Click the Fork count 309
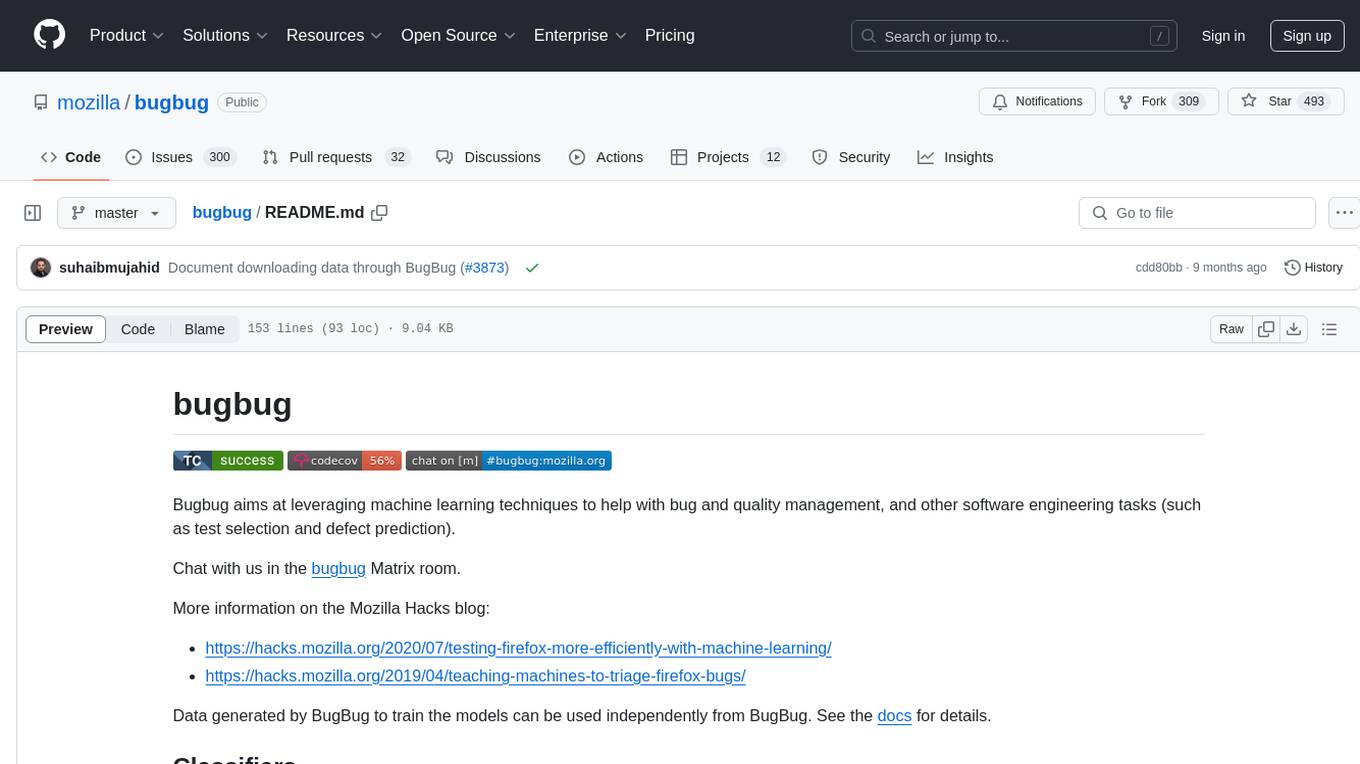Viewport: 1360px width, 764px height. (x=1189, y=102)
